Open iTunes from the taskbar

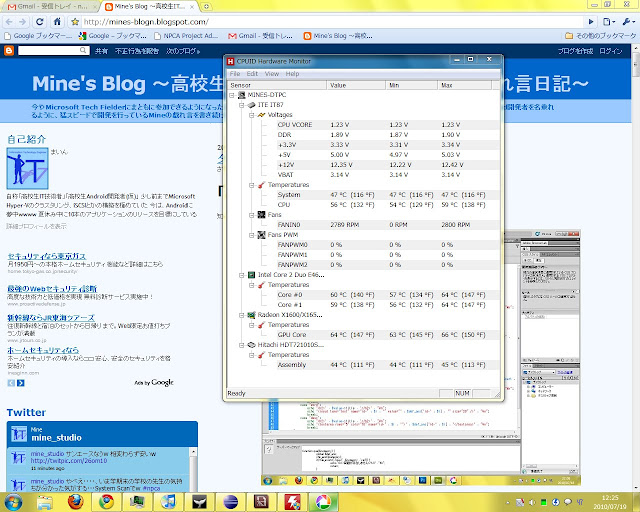[x=168, y=502]
